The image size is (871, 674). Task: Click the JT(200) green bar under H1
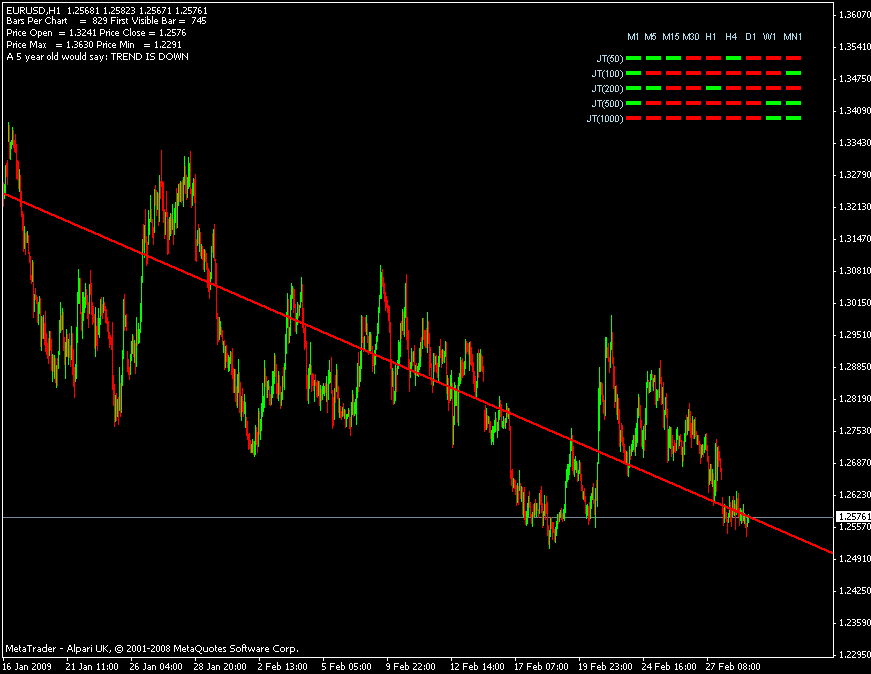pos(713,88)
